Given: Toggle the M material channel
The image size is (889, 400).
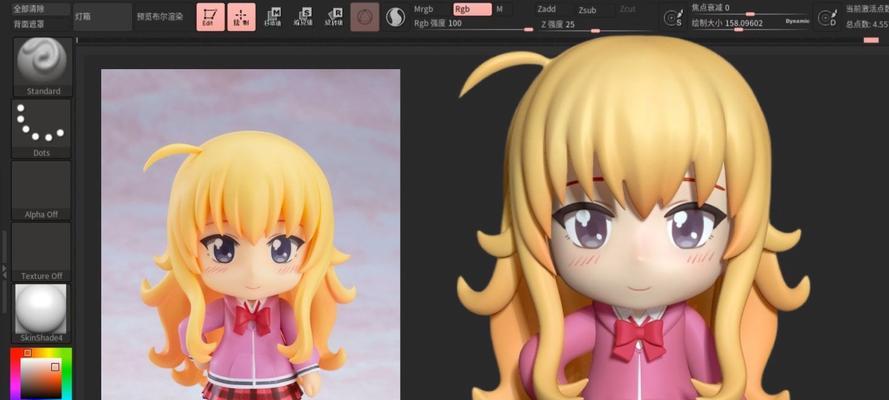Looking at the screenshot, I should click(x=499, y=9).
